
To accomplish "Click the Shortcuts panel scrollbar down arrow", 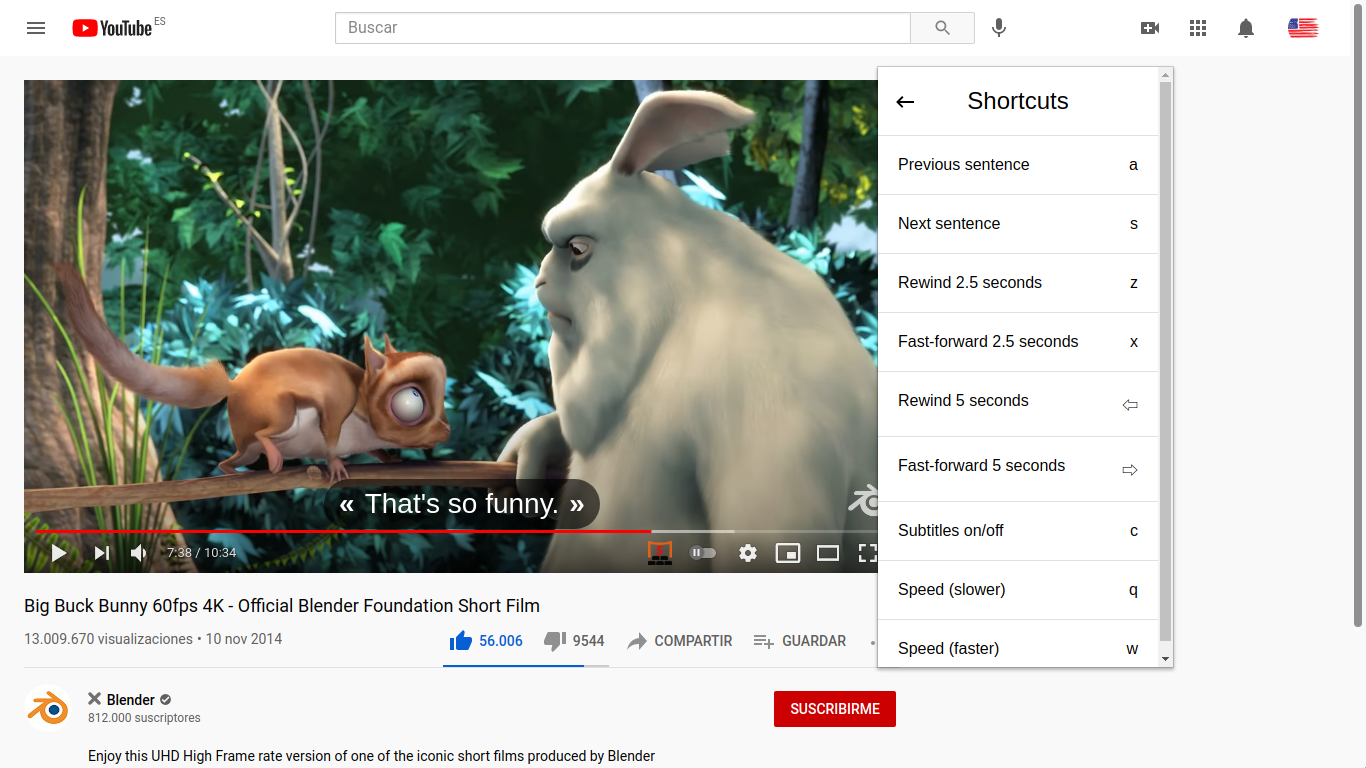I will (x=1166, y=659).
